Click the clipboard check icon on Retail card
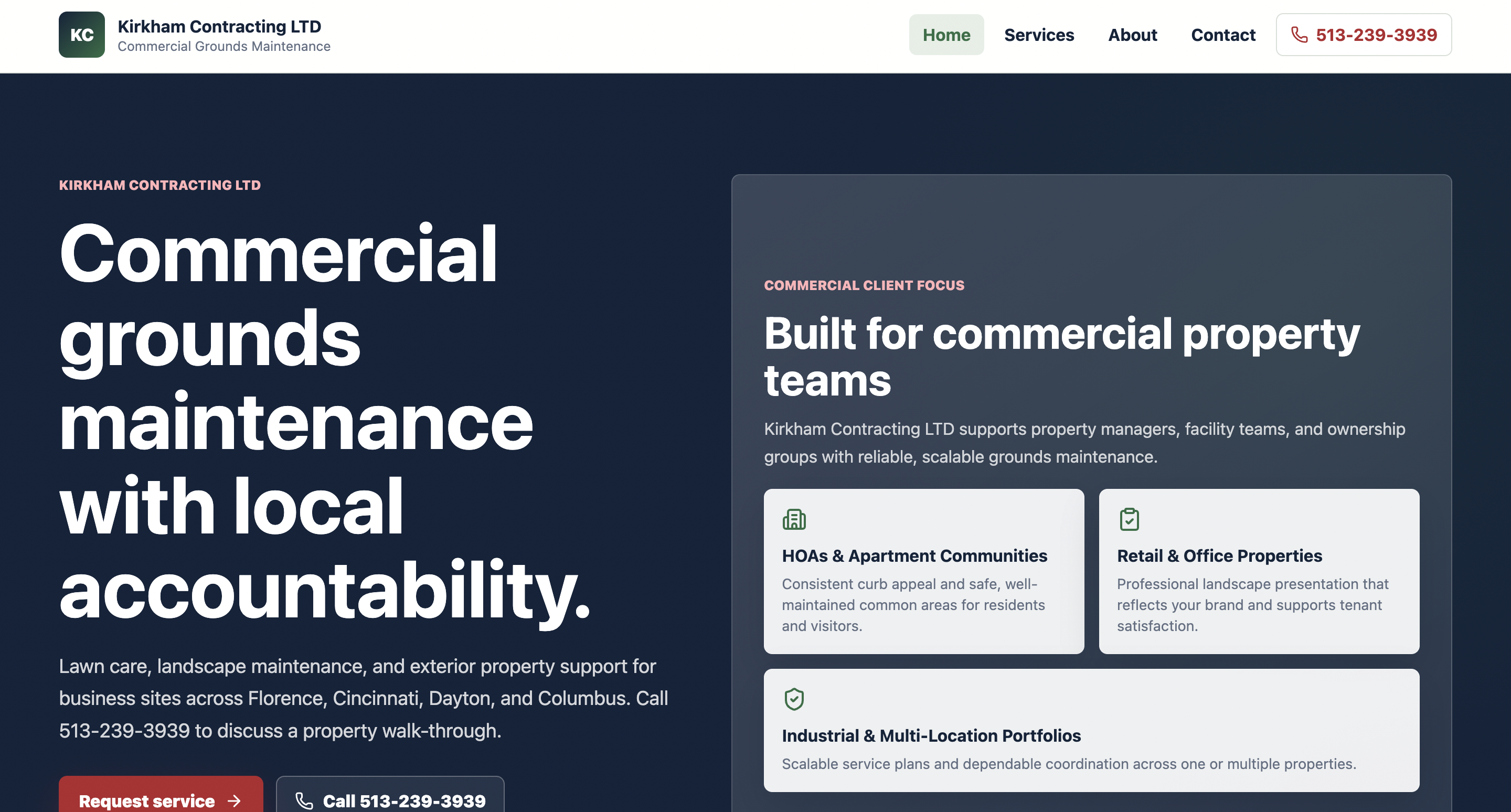 tap(1129, 519)
